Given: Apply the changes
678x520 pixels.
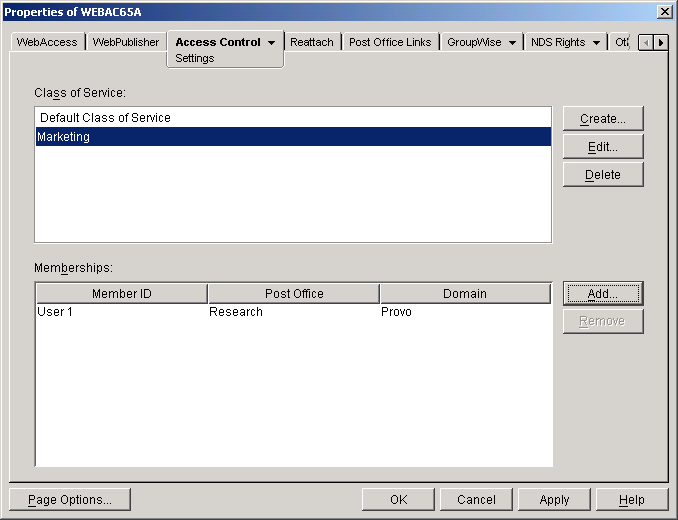Looking at the screenshot, I should (554, 500).
